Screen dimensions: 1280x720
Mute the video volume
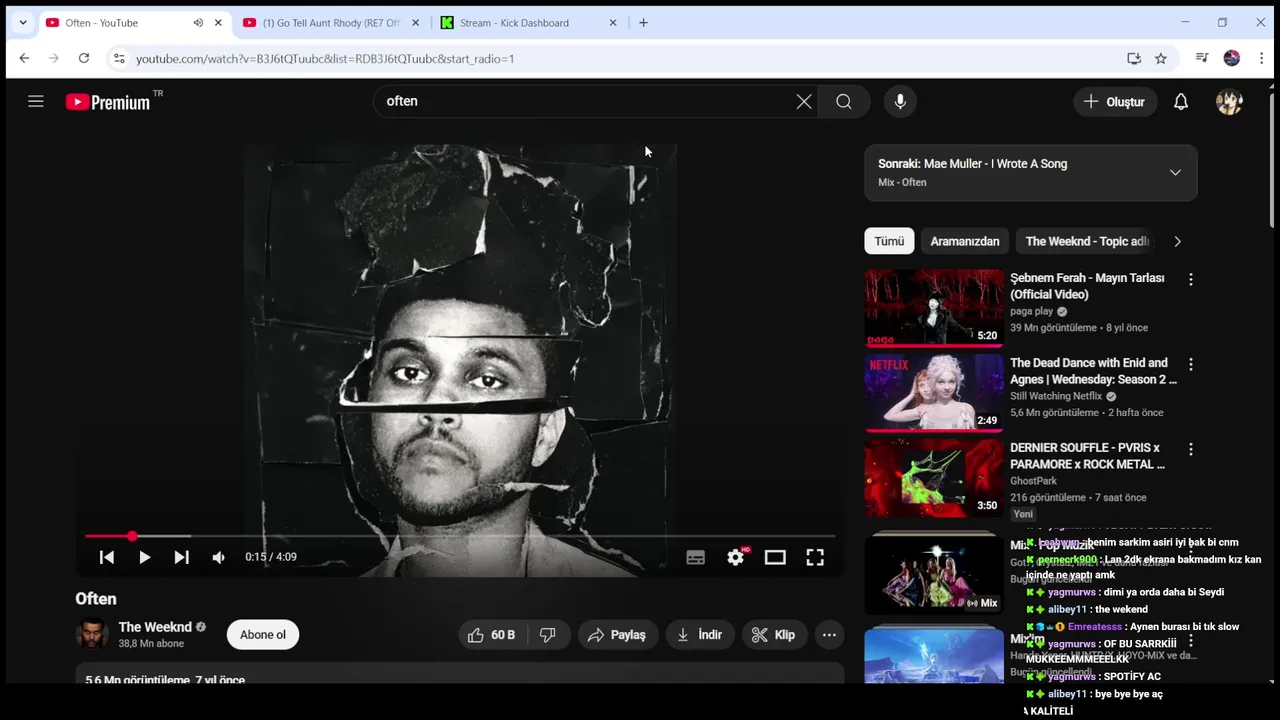(x=218, y=557)
